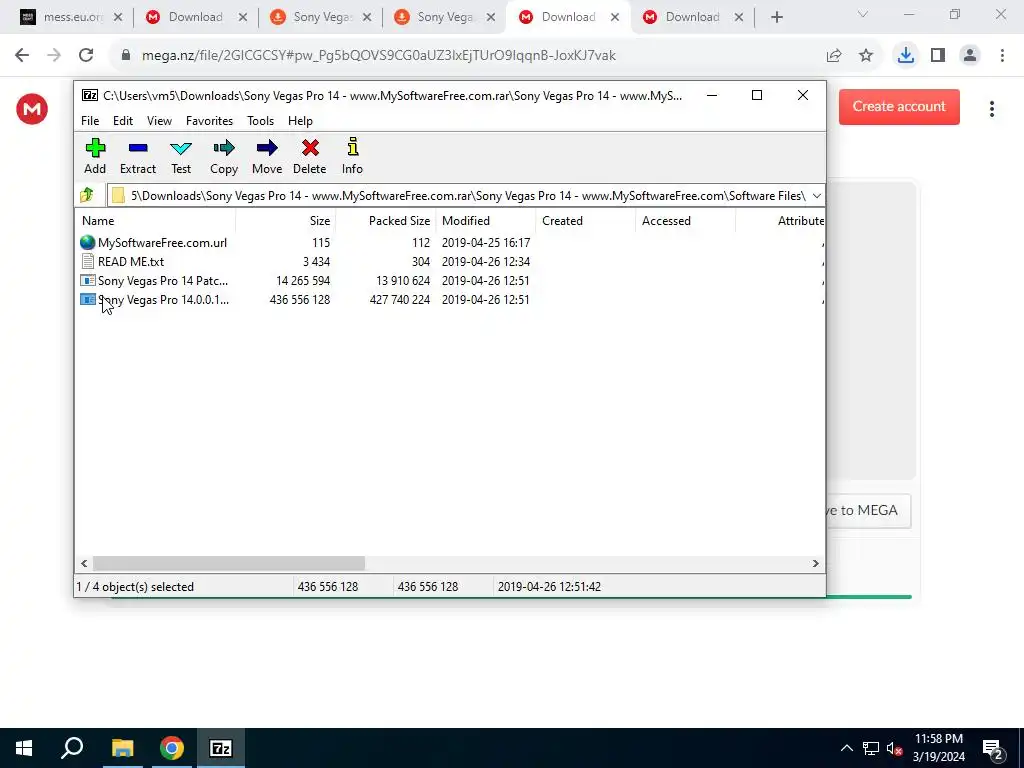The width and height of the screenshot is (1024, 768).
Task: Open Chrome profile avatar
Action: (970, 56)
